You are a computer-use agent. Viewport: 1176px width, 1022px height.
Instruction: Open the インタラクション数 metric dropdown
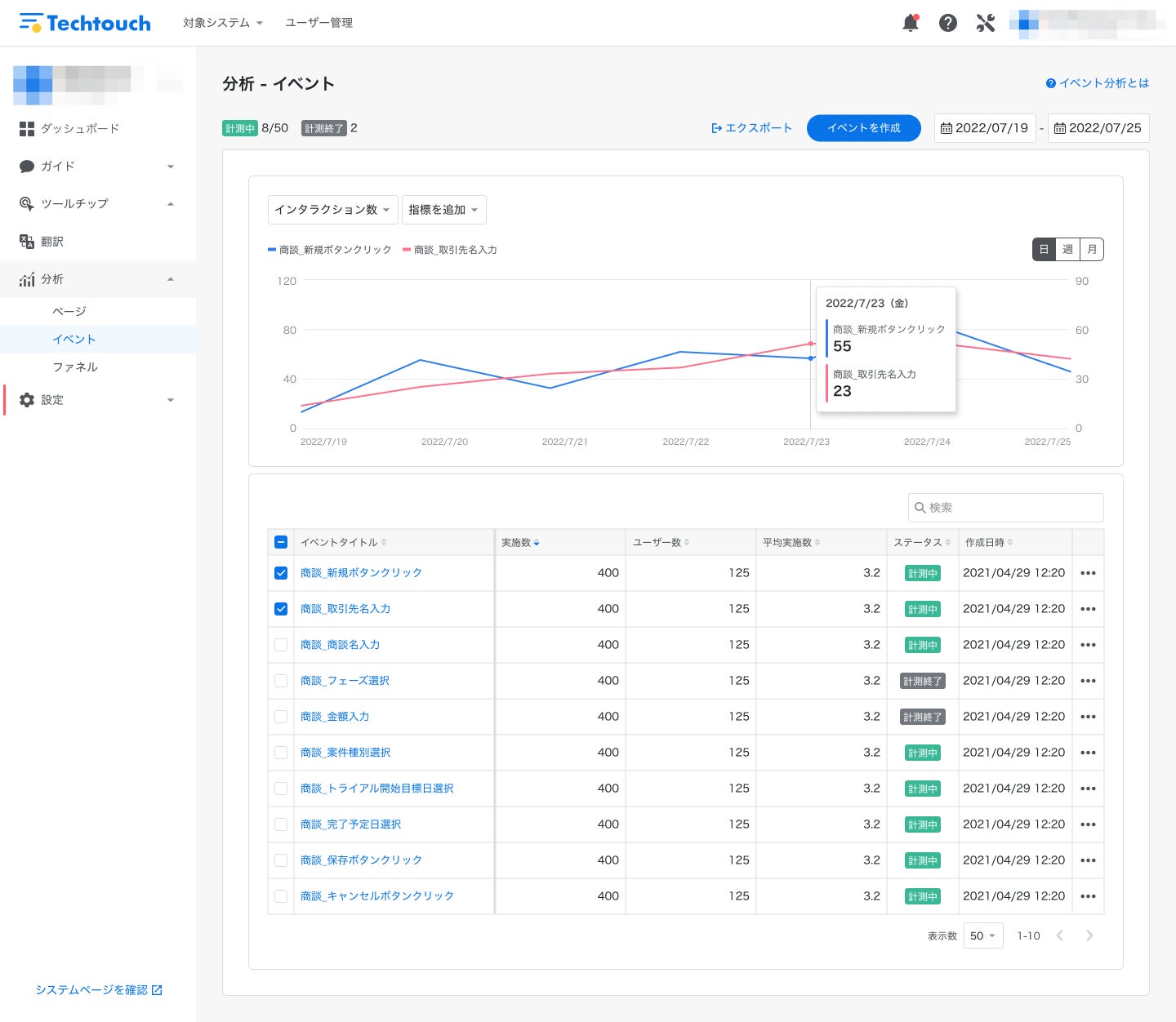pyautogui.click(x=332, y=210)
